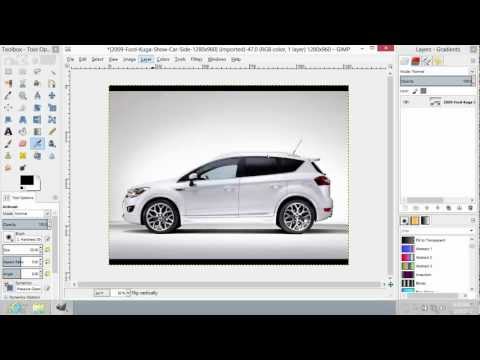Switch to the Patterns tab in lower dock
The height and width of the screenshot is (360, 480).
[x=415, y=220]
